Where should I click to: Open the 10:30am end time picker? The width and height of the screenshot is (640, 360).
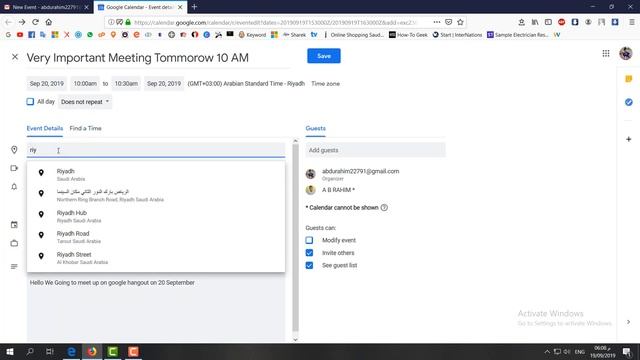tap(126, 84)
